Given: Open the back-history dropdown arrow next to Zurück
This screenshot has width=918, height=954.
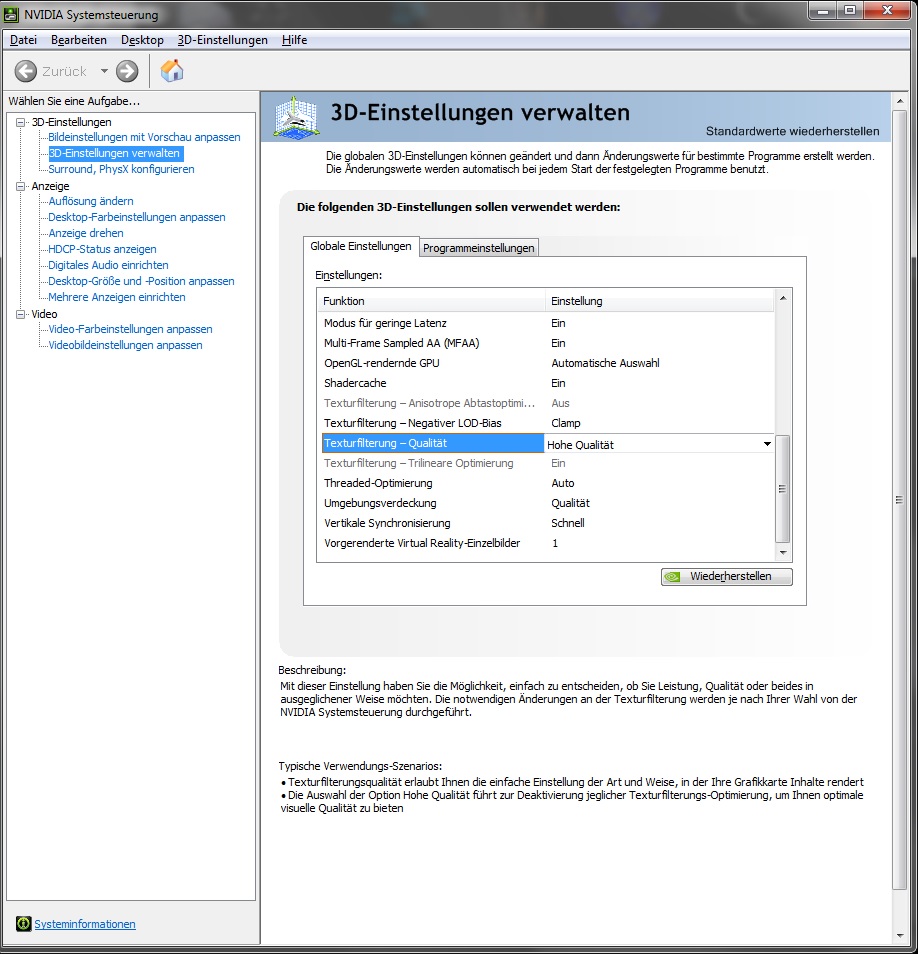Looking at the screenshot, I should click(104, 71).
